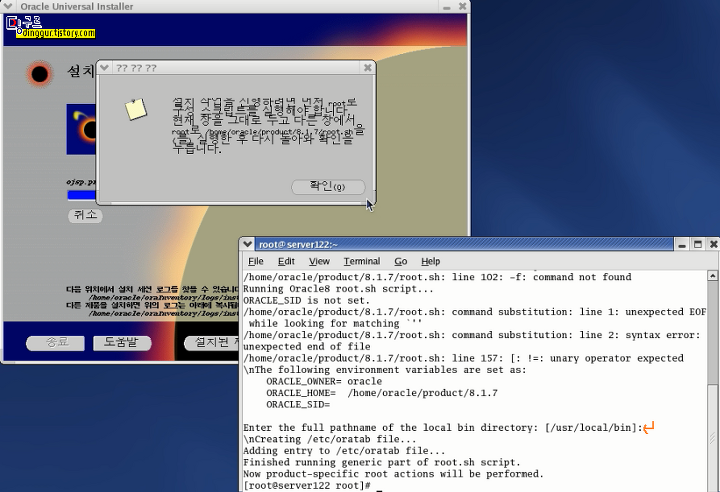Open the Edit menu in terminal

[x=286, y=261]
